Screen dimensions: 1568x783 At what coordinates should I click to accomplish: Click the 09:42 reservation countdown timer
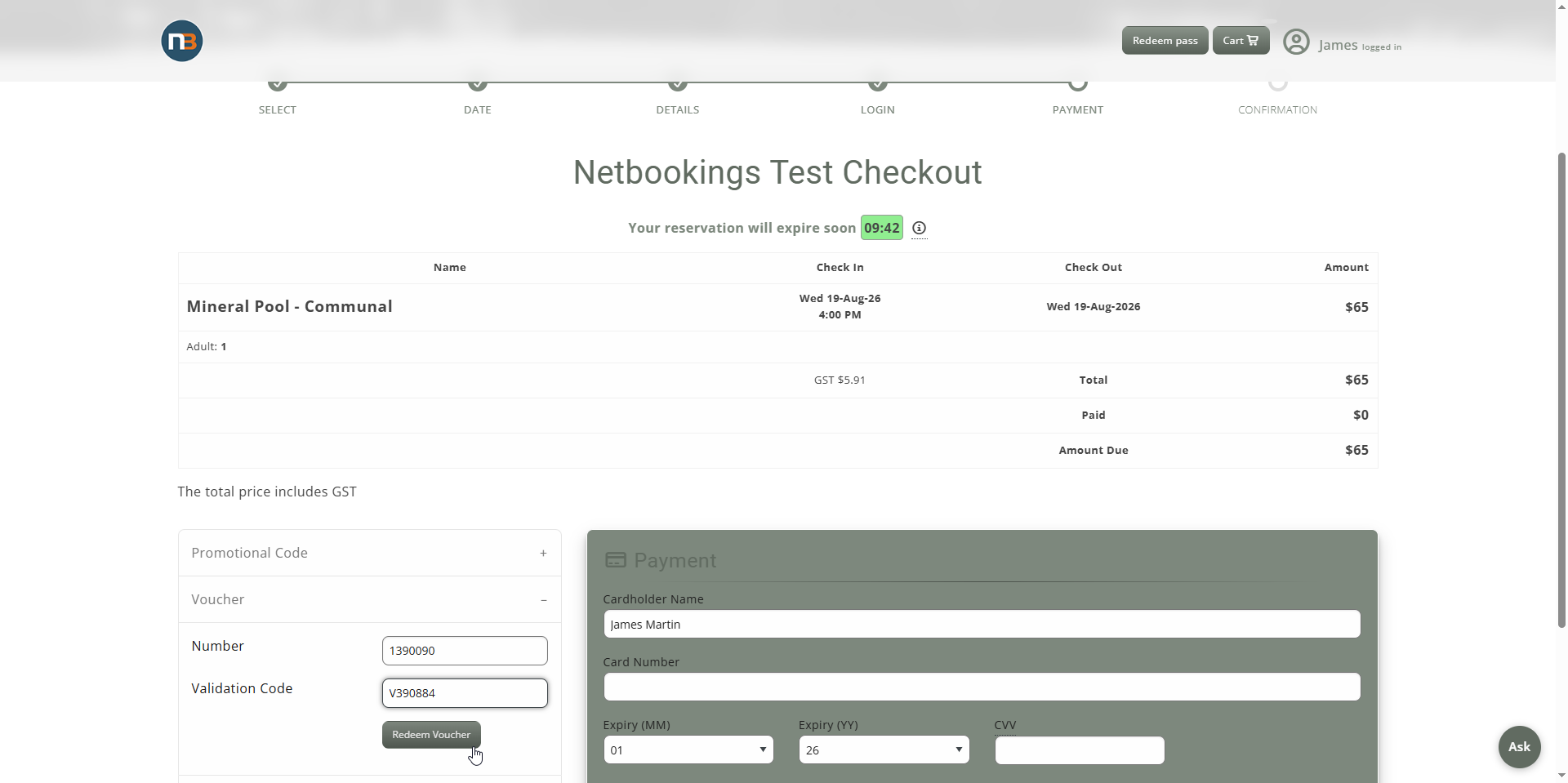[882, 228]
